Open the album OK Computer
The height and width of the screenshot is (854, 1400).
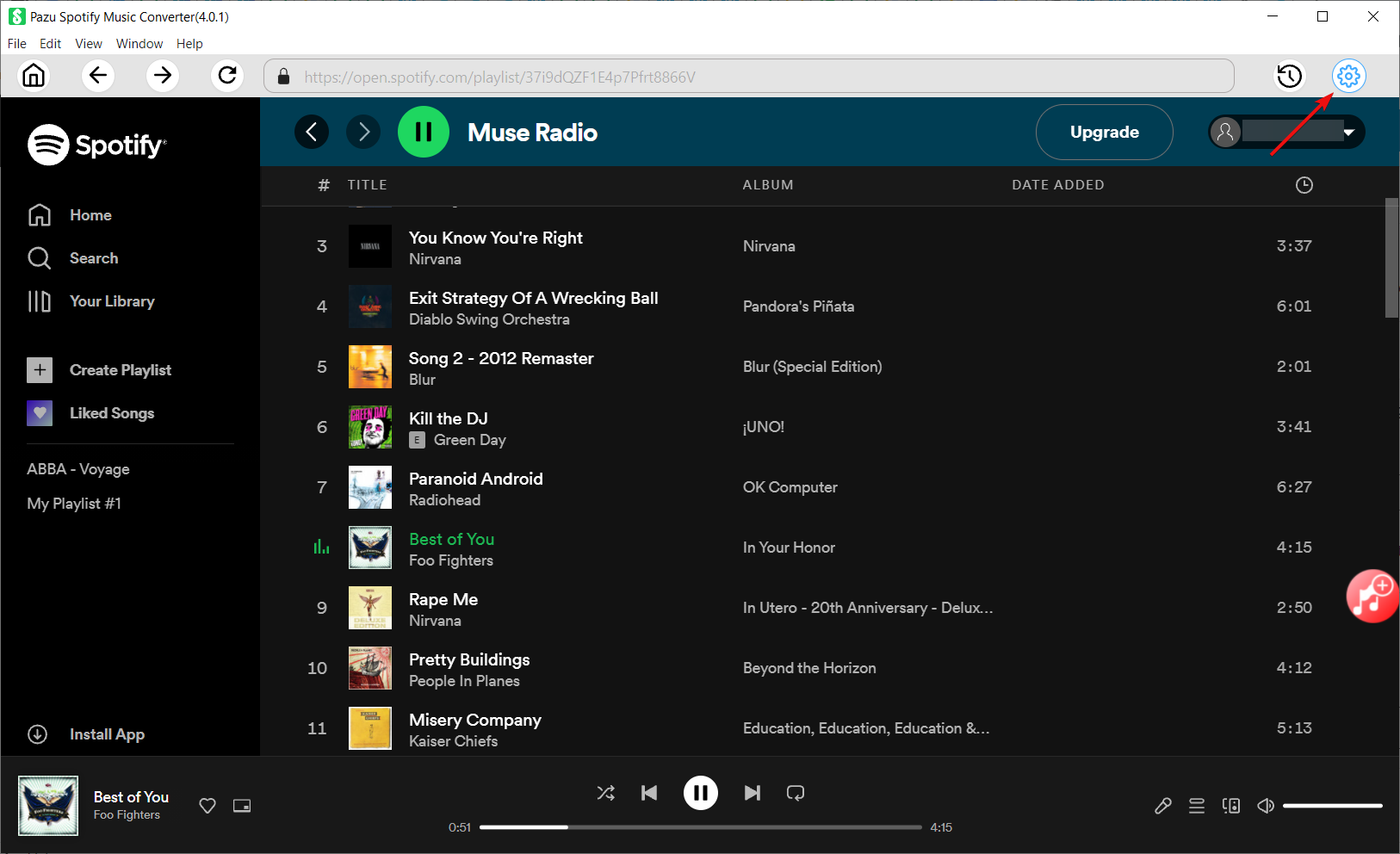(790, 487)
